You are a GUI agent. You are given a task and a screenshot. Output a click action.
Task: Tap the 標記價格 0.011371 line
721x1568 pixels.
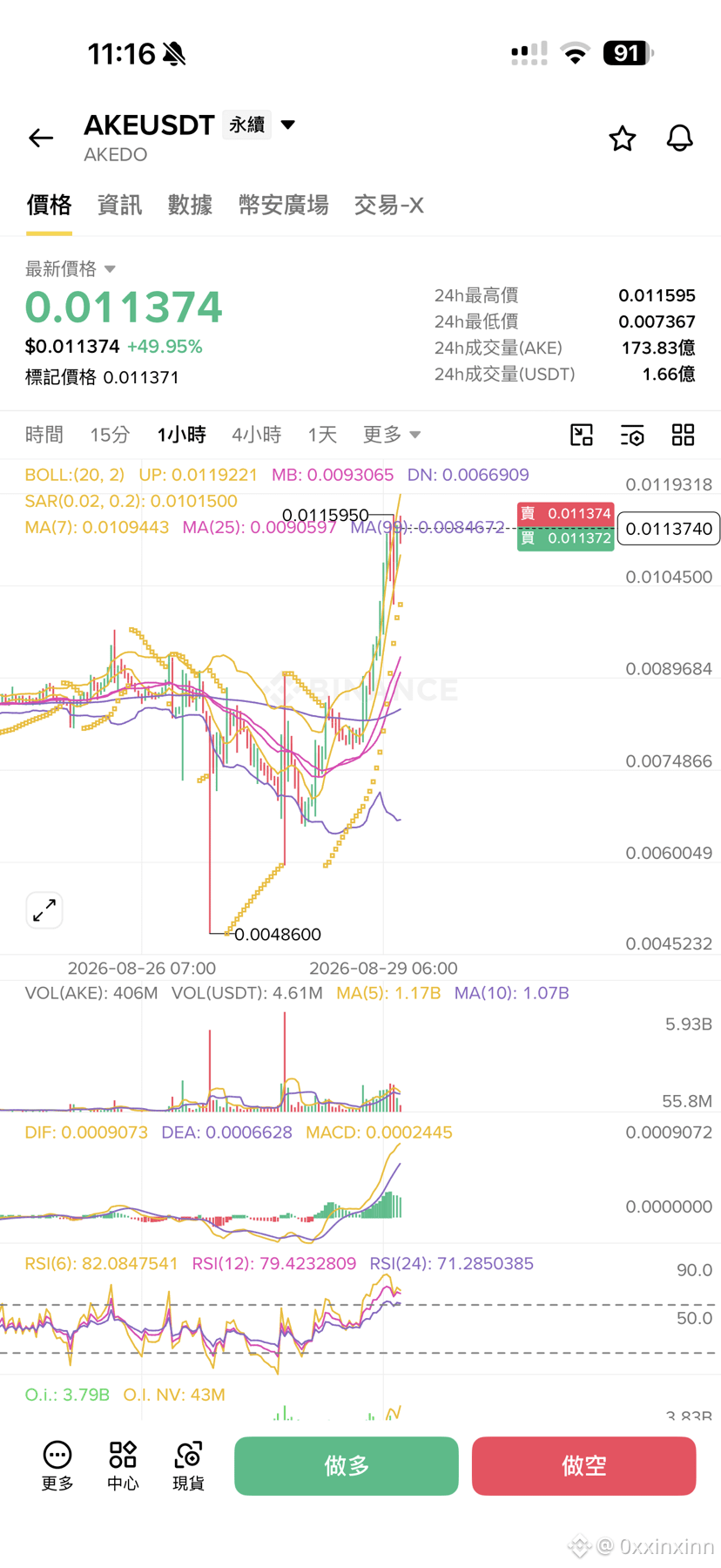coord(102,377)
